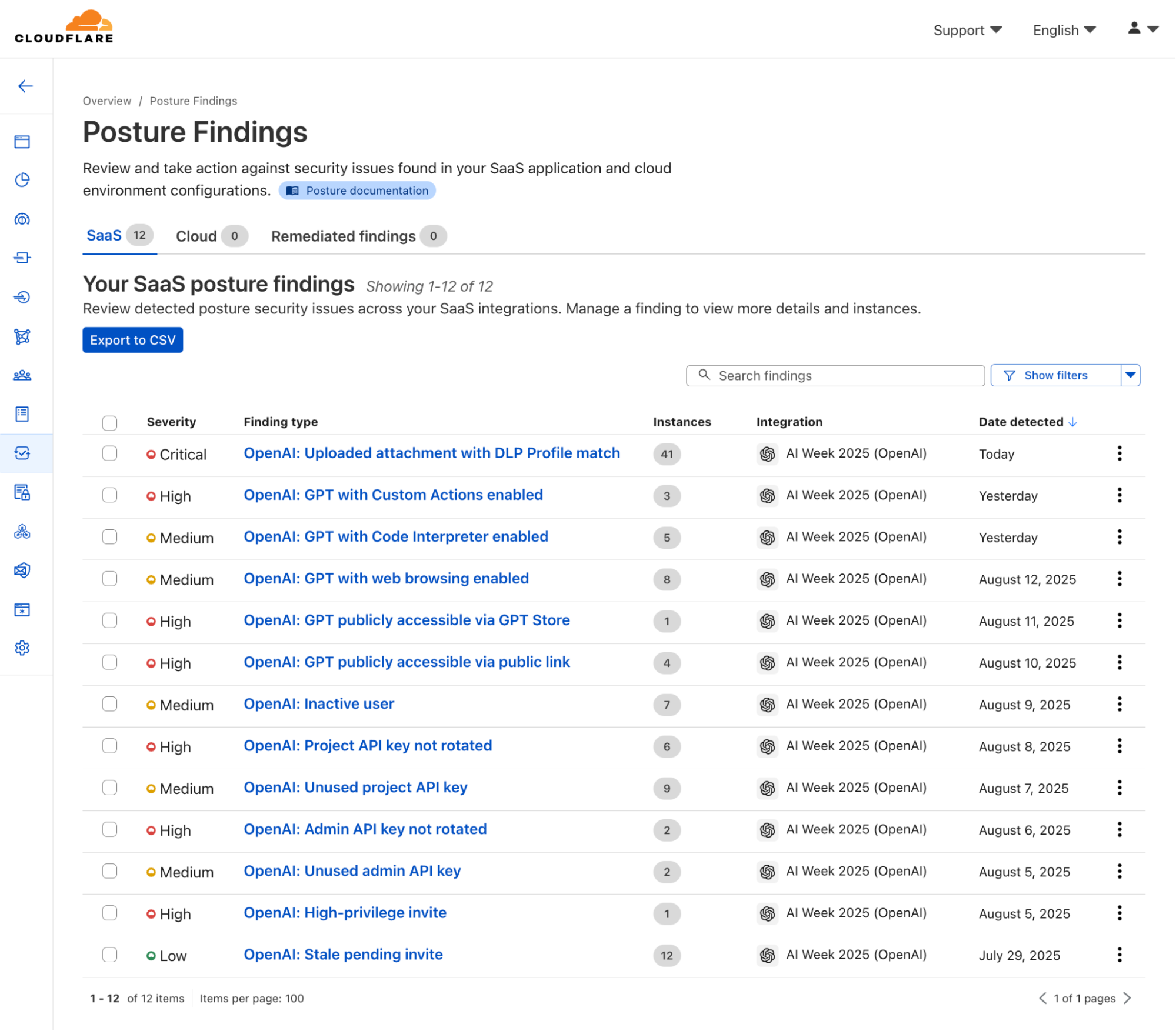The image size is (1176, 1031).
Task: Click the Export to CSV button
Action: 132,340
